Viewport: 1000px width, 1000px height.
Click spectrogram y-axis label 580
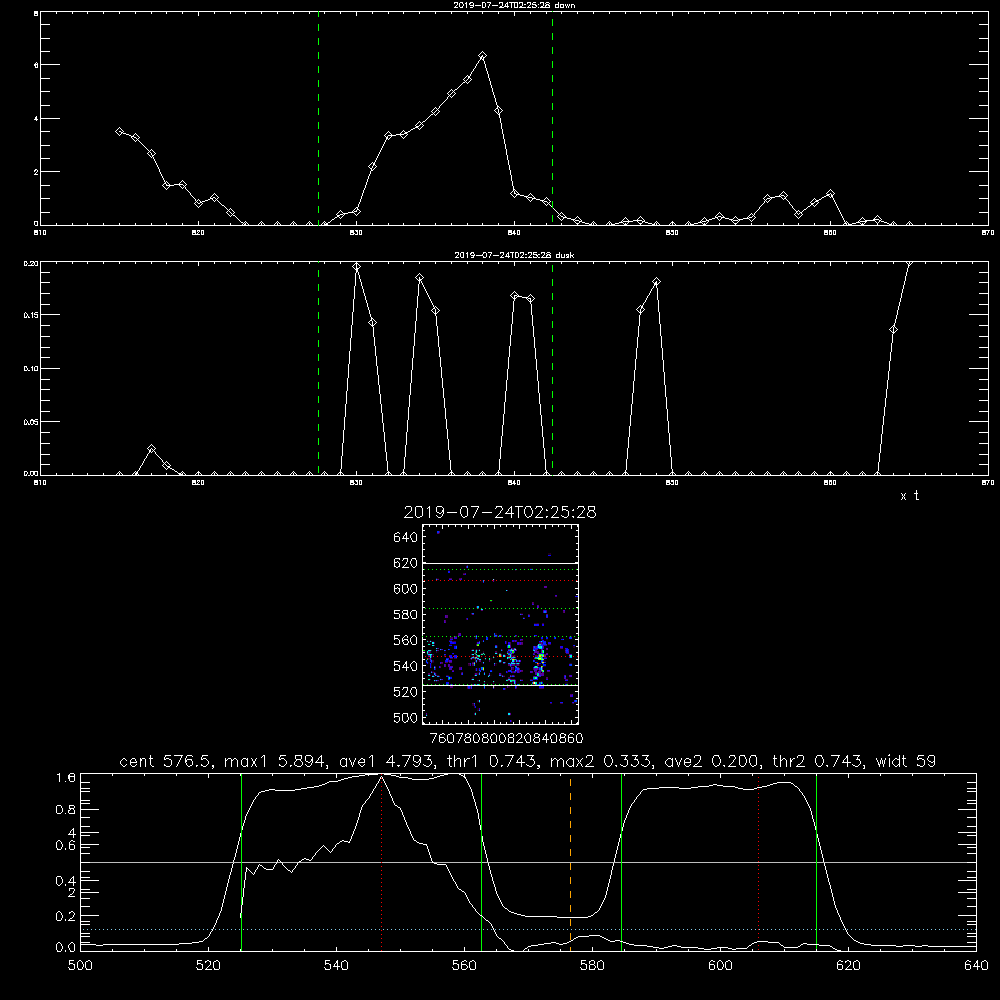tap(406, 615)
